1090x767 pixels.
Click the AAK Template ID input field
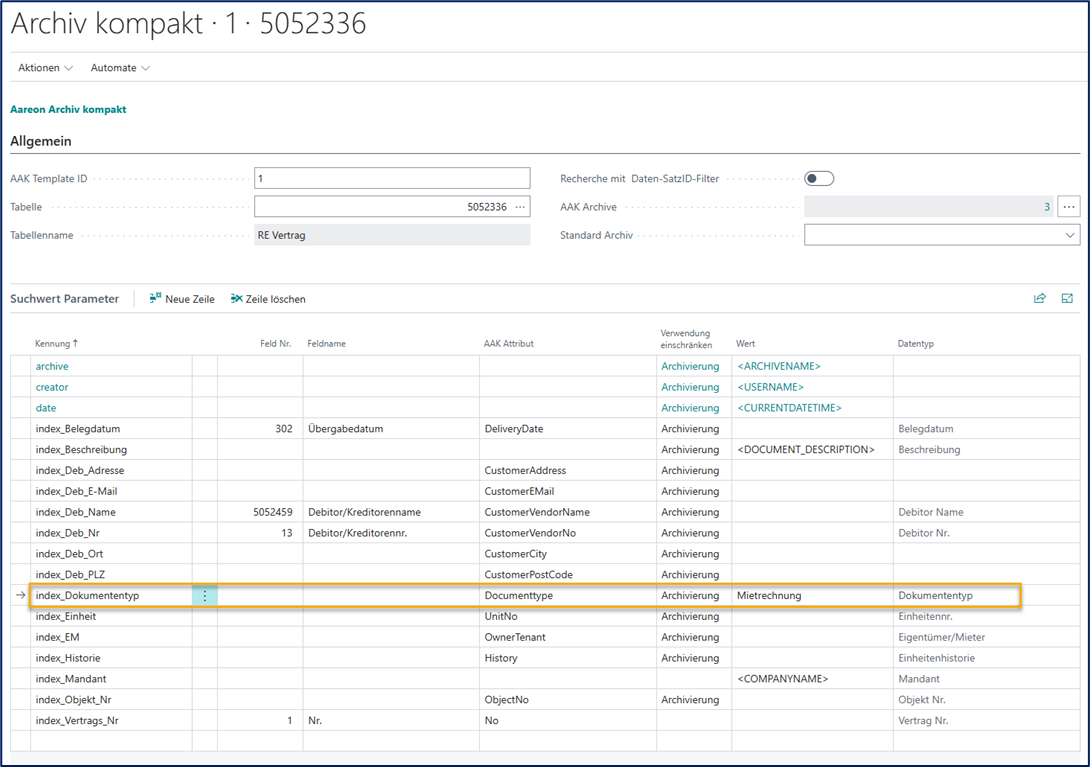click(392, 179)
